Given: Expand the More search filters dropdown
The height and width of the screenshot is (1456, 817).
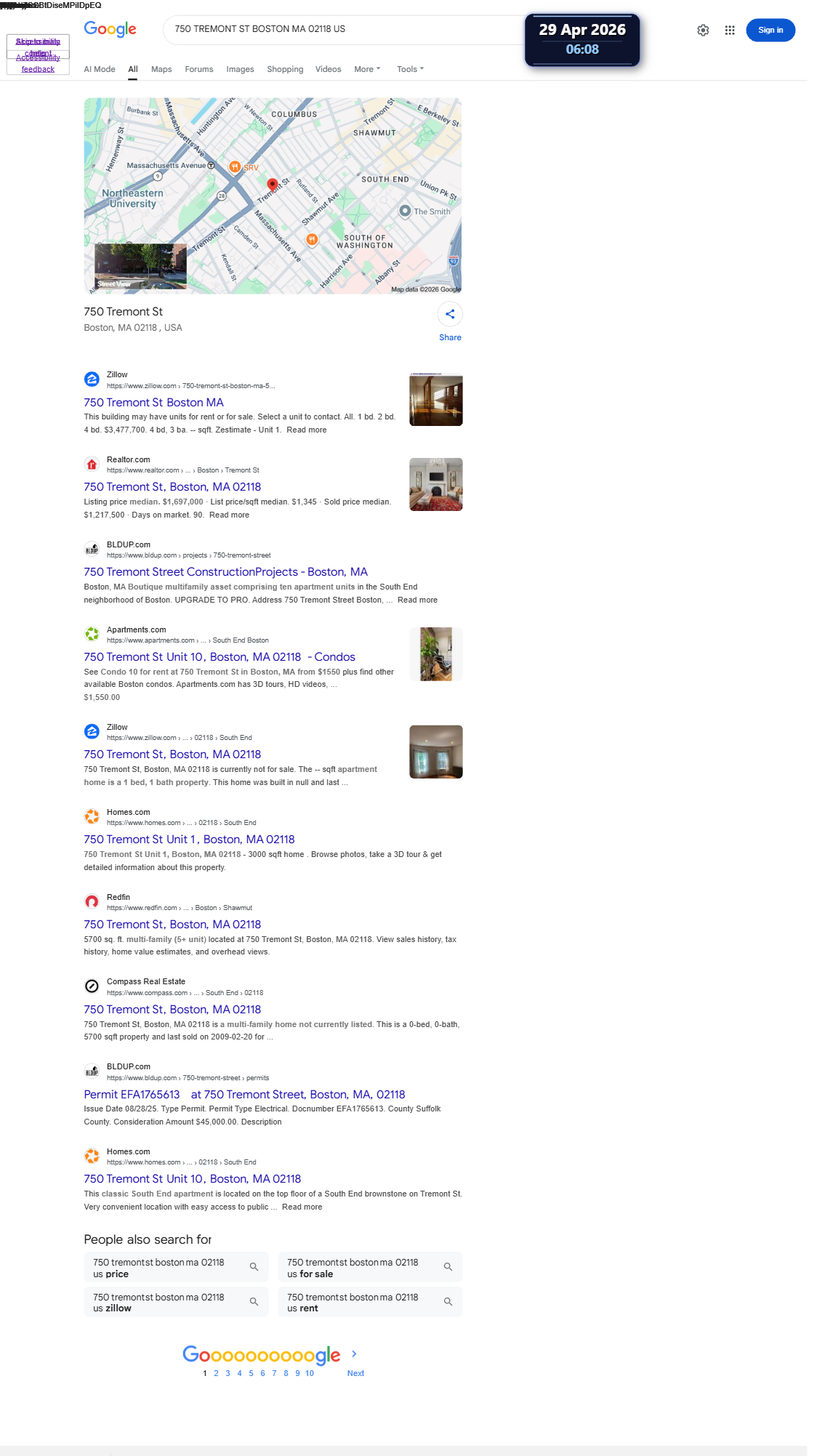Looking at the screenshot, I should 367,69.
